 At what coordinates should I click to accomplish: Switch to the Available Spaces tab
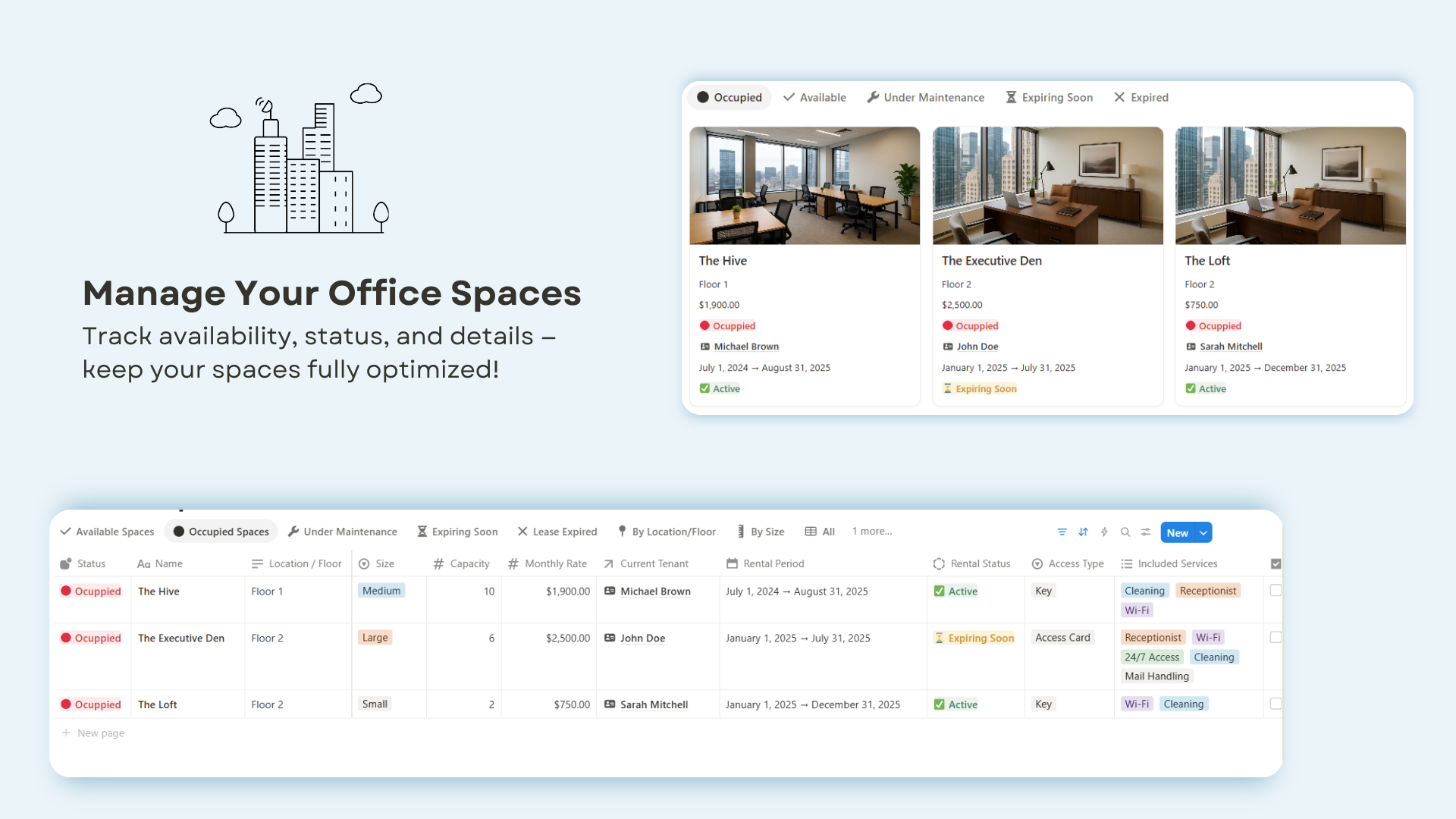tap(107, 532)
